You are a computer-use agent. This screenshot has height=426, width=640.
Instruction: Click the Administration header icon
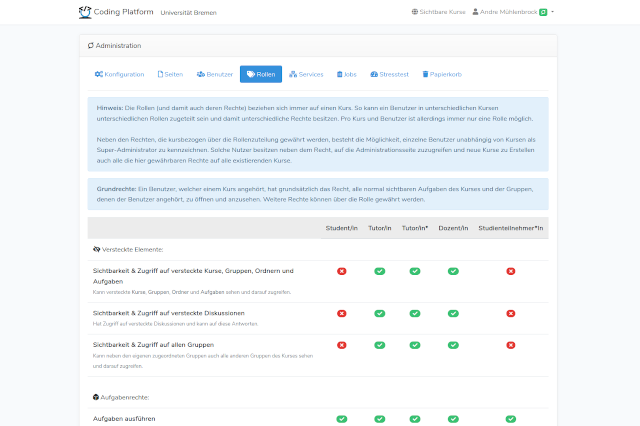pos(91,45)
